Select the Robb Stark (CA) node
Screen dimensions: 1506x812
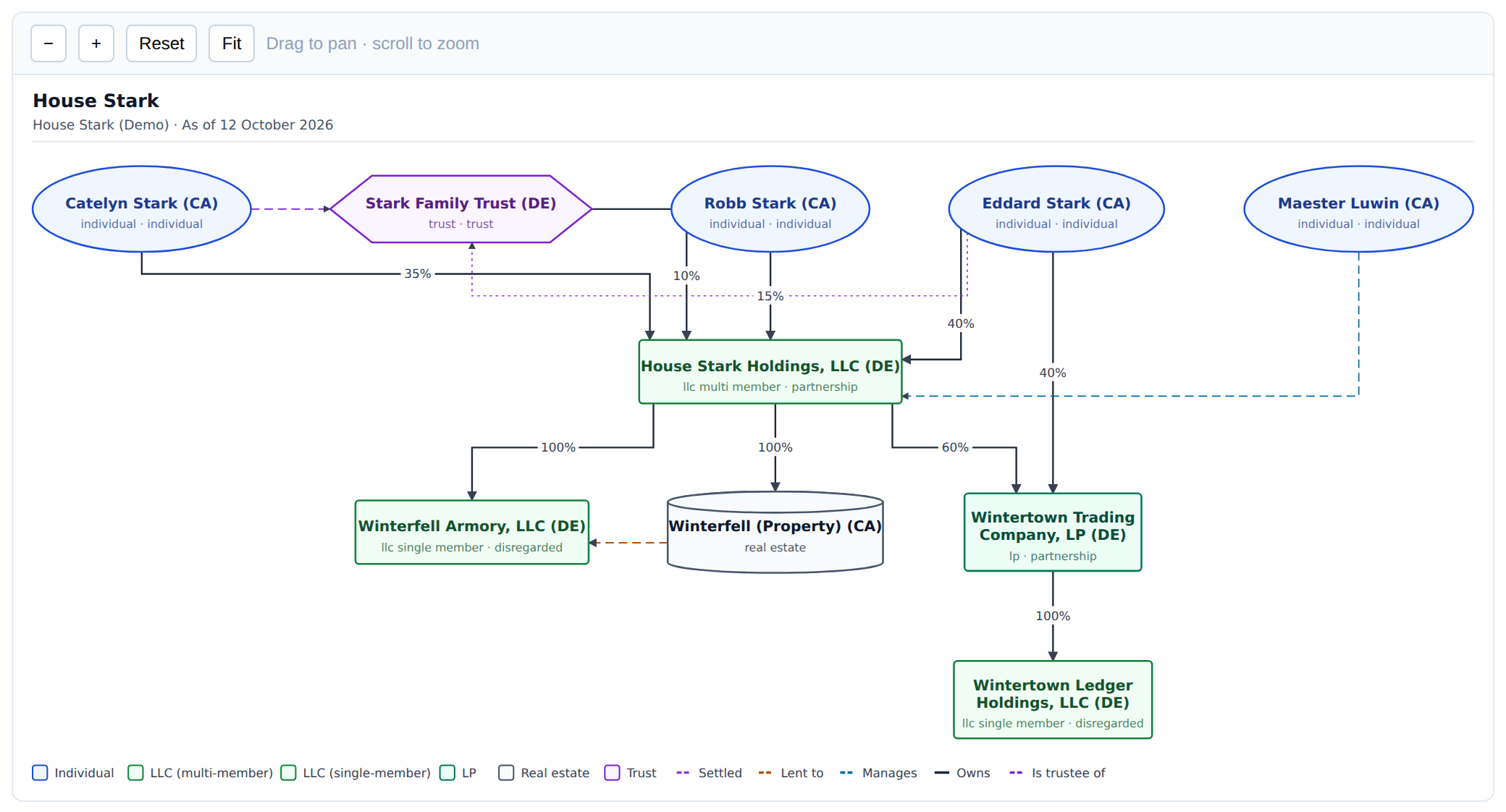tap(770, 209)
